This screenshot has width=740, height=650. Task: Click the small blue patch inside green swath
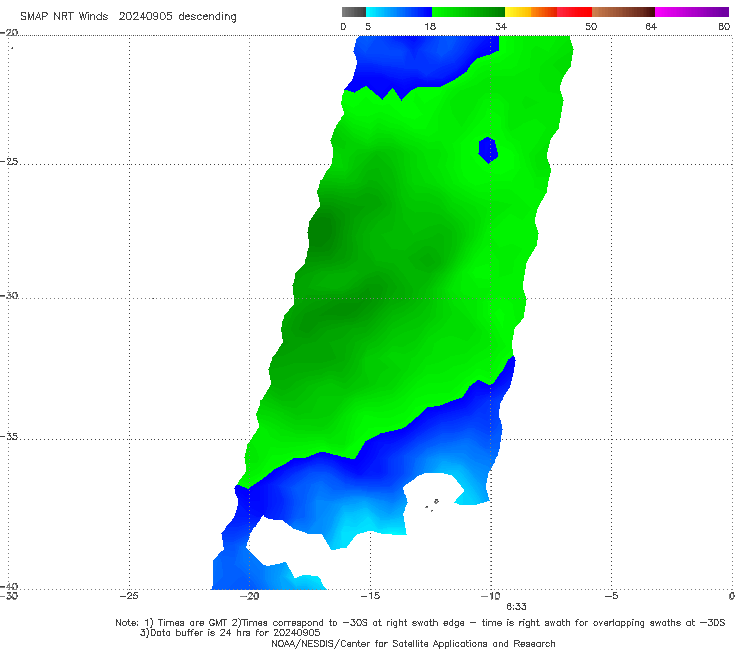click(x=488, y=150)
